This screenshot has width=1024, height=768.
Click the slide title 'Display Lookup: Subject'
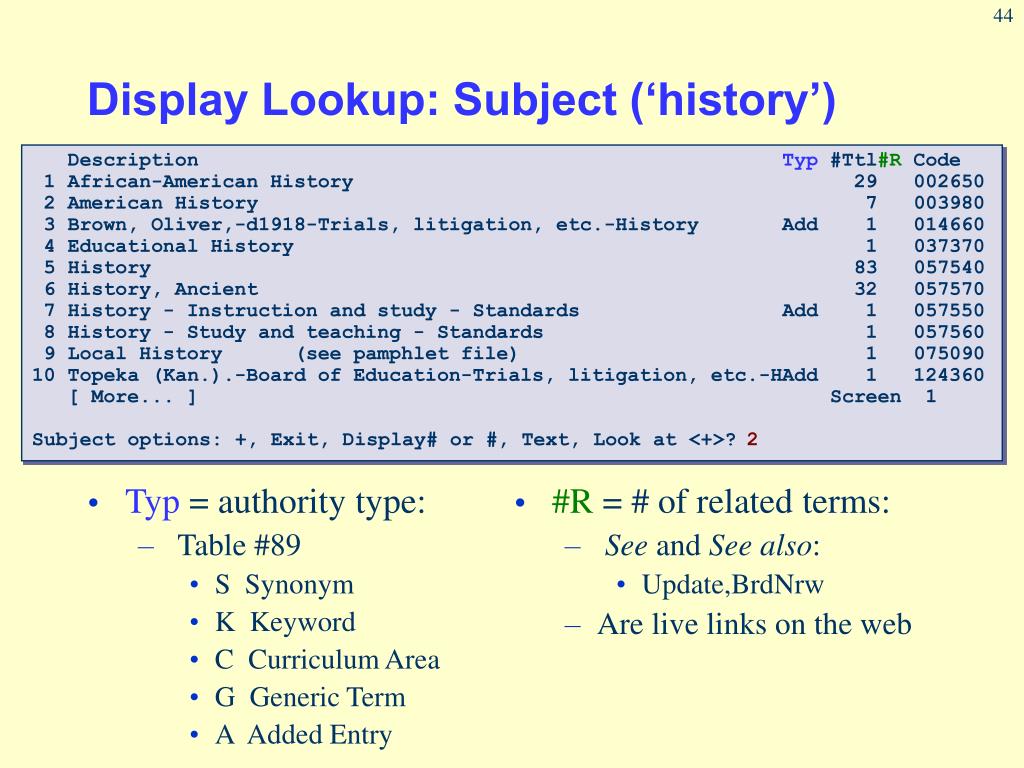click(461, 101)
